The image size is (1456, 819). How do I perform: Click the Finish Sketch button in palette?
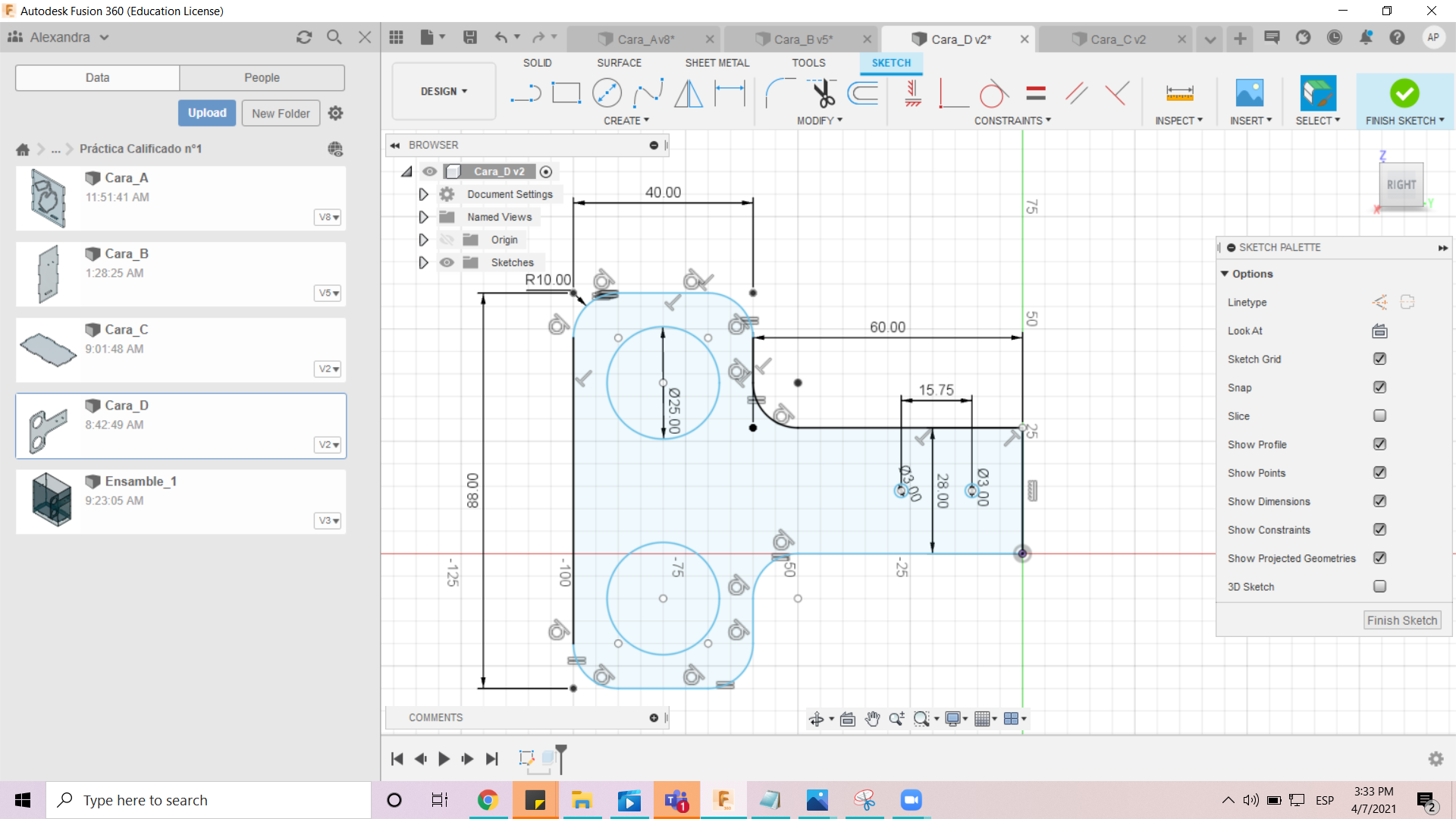(1402, 619)
